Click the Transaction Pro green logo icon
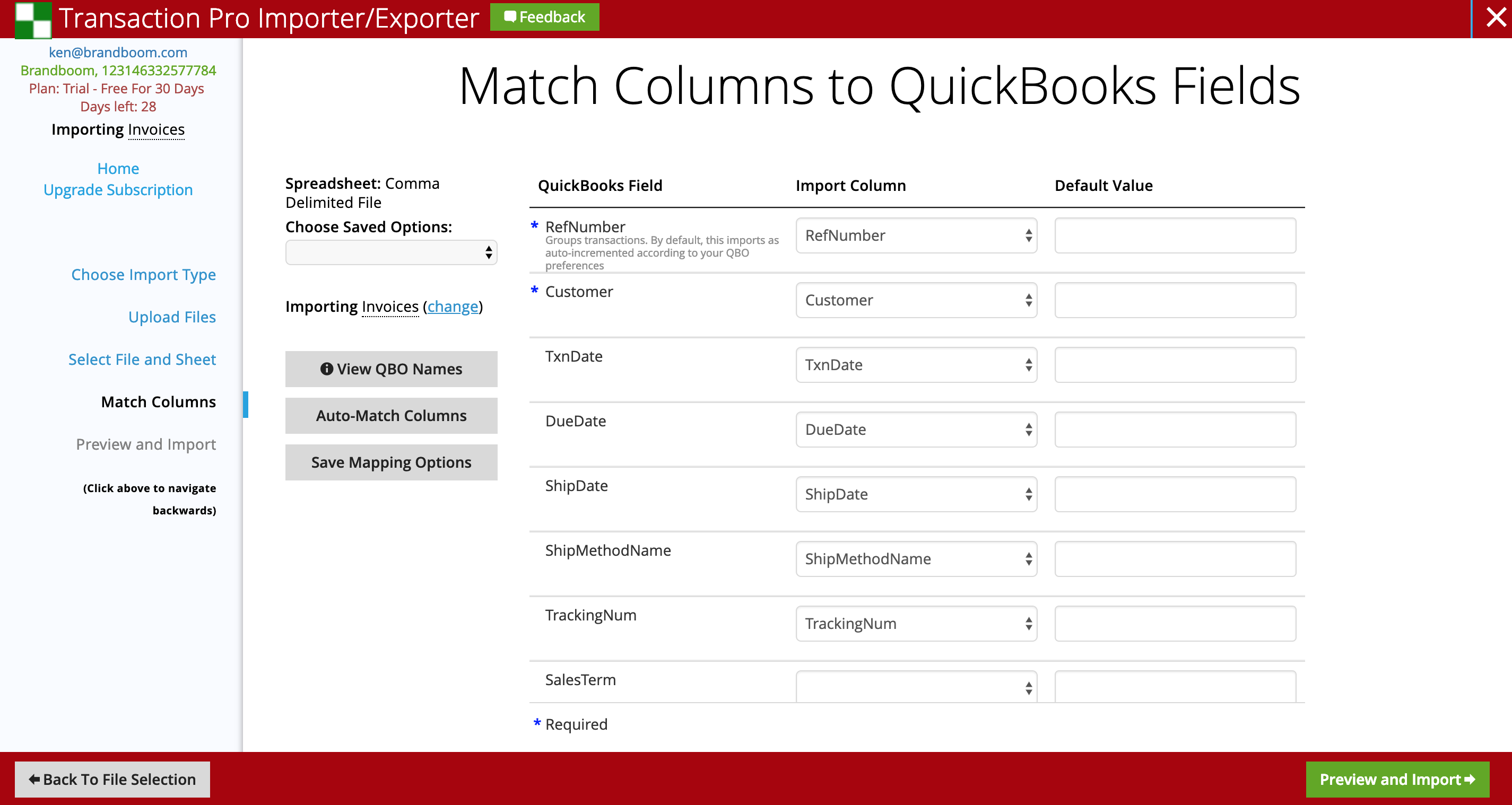This screenshot has width=1512, height=805. [33, 20]
